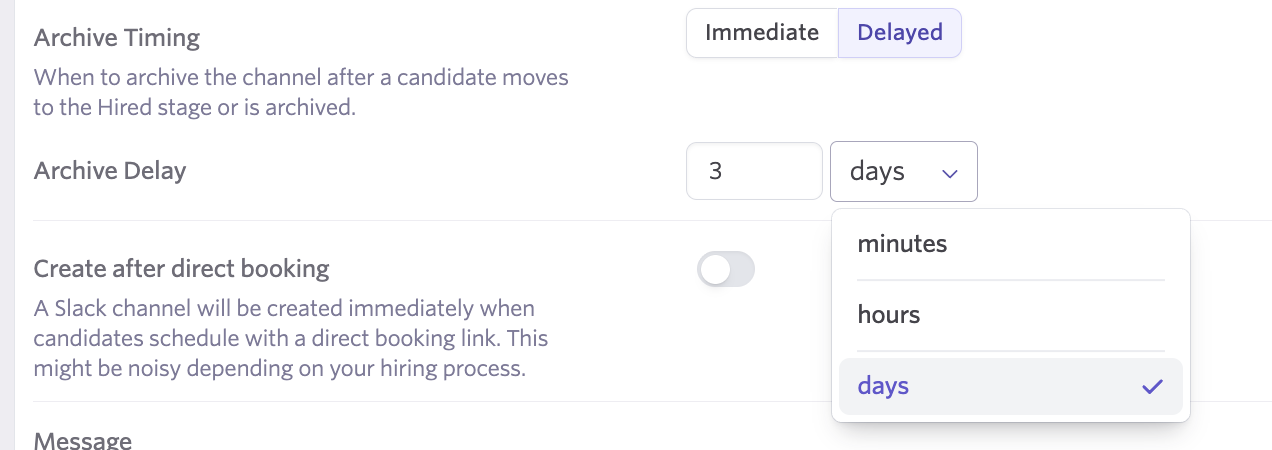
Task: Select the Immediate archive timing option
Action: tap(762, 33)
